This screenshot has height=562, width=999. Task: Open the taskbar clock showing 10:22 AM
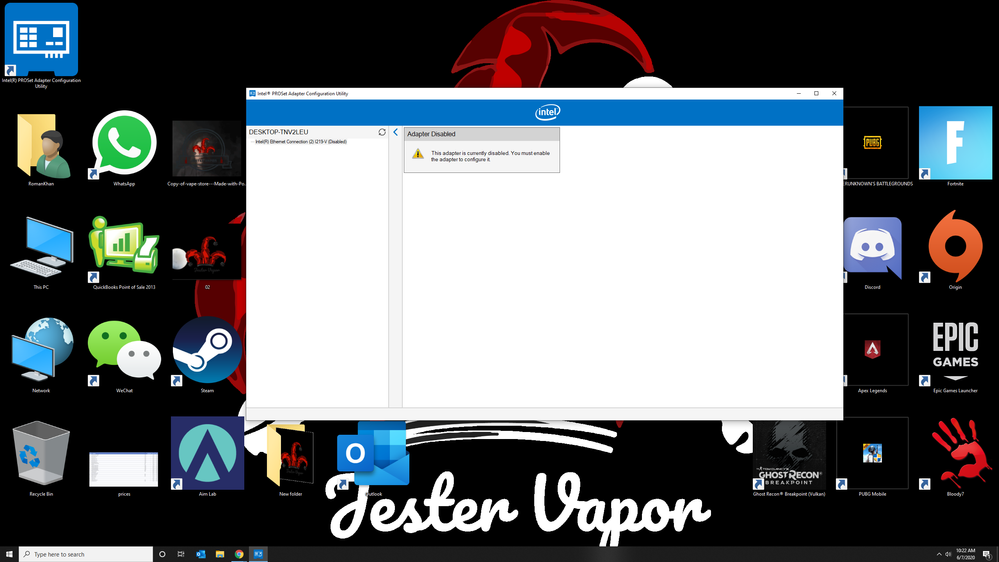tap(966, 554)
